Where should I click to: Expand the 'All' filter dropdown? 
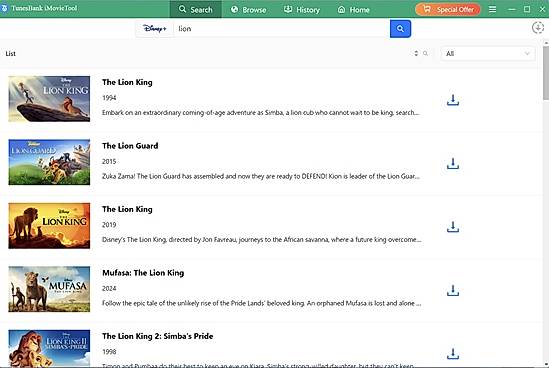pos(487,54)
